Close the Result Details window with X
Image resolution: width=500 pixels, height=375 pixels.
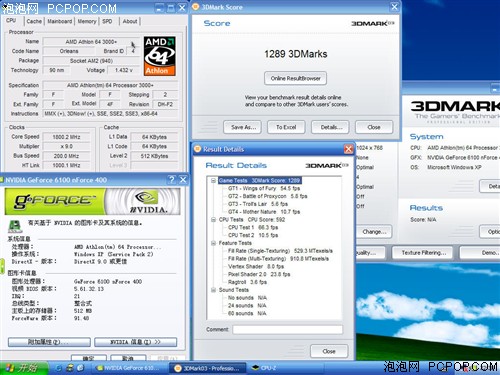click(x=348, y=149)
